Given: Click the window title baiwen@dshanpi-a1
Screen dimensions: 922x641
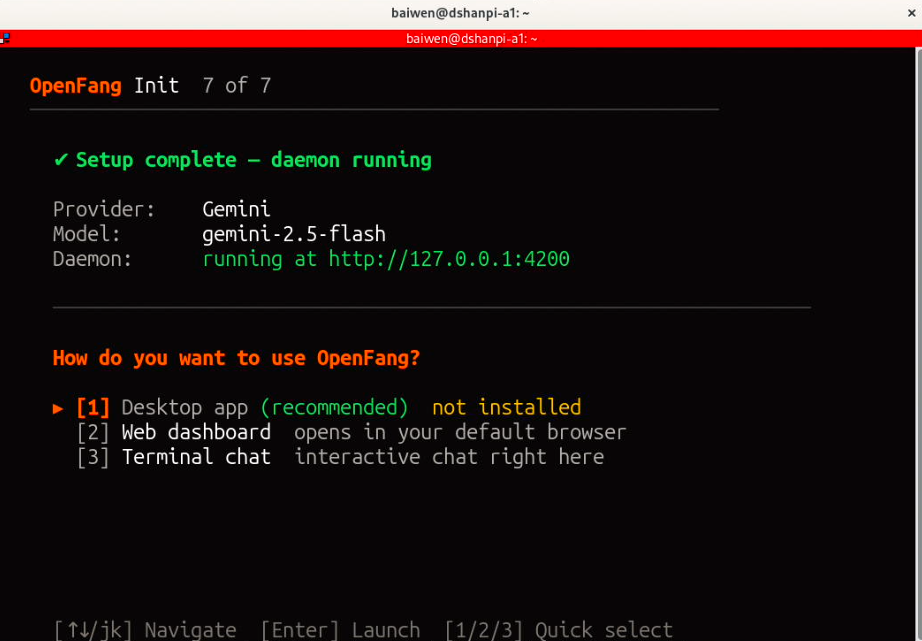Looking at the screenshot, I should click(461, 13).
